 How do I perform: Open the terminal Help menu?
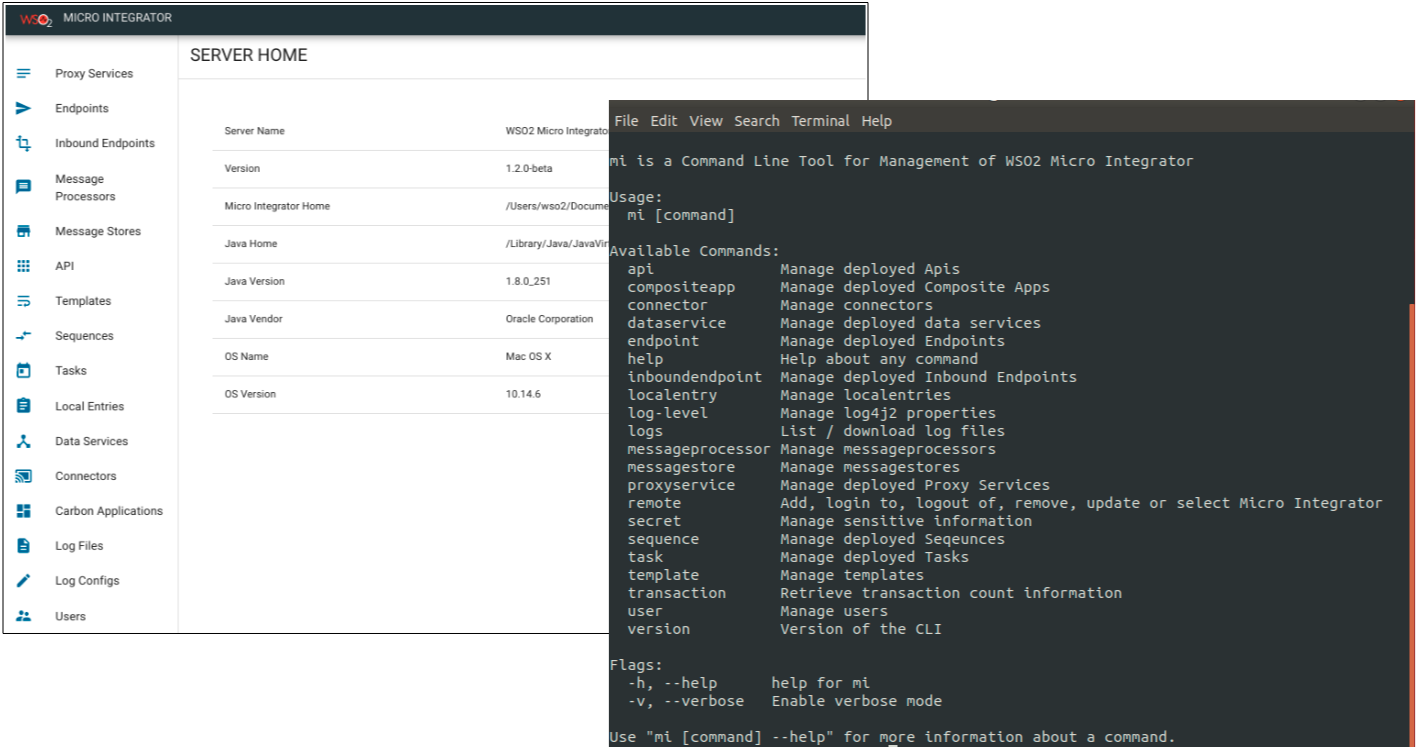(876, 121)
